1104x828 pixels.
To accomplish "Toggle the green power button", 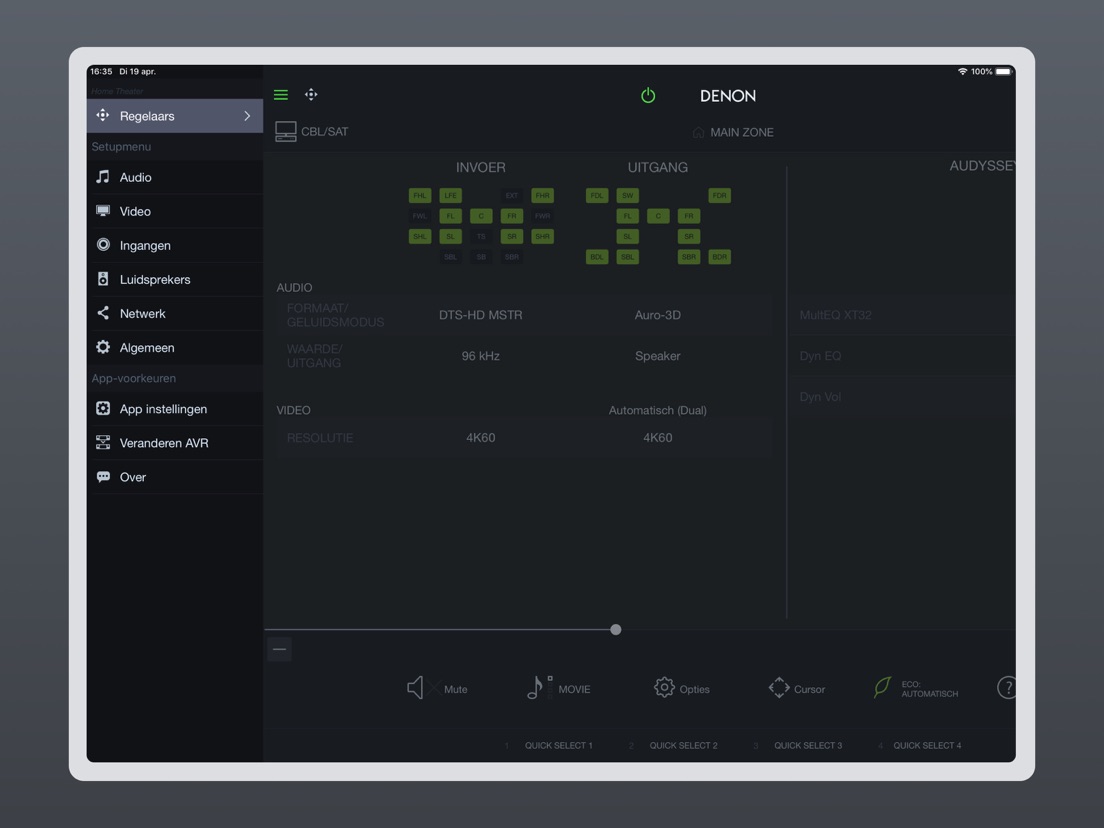I will click(x=648, y=95).
